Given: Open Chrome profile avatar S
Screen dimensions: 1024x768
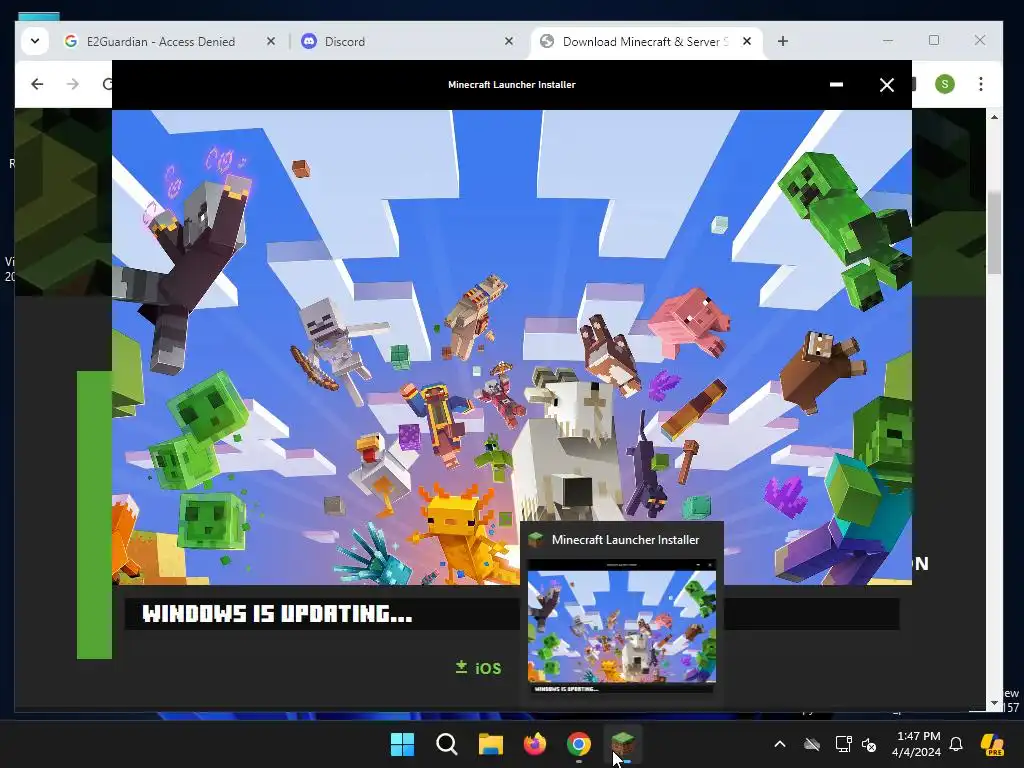Looking at the screenshot, I should click(944, 84).
